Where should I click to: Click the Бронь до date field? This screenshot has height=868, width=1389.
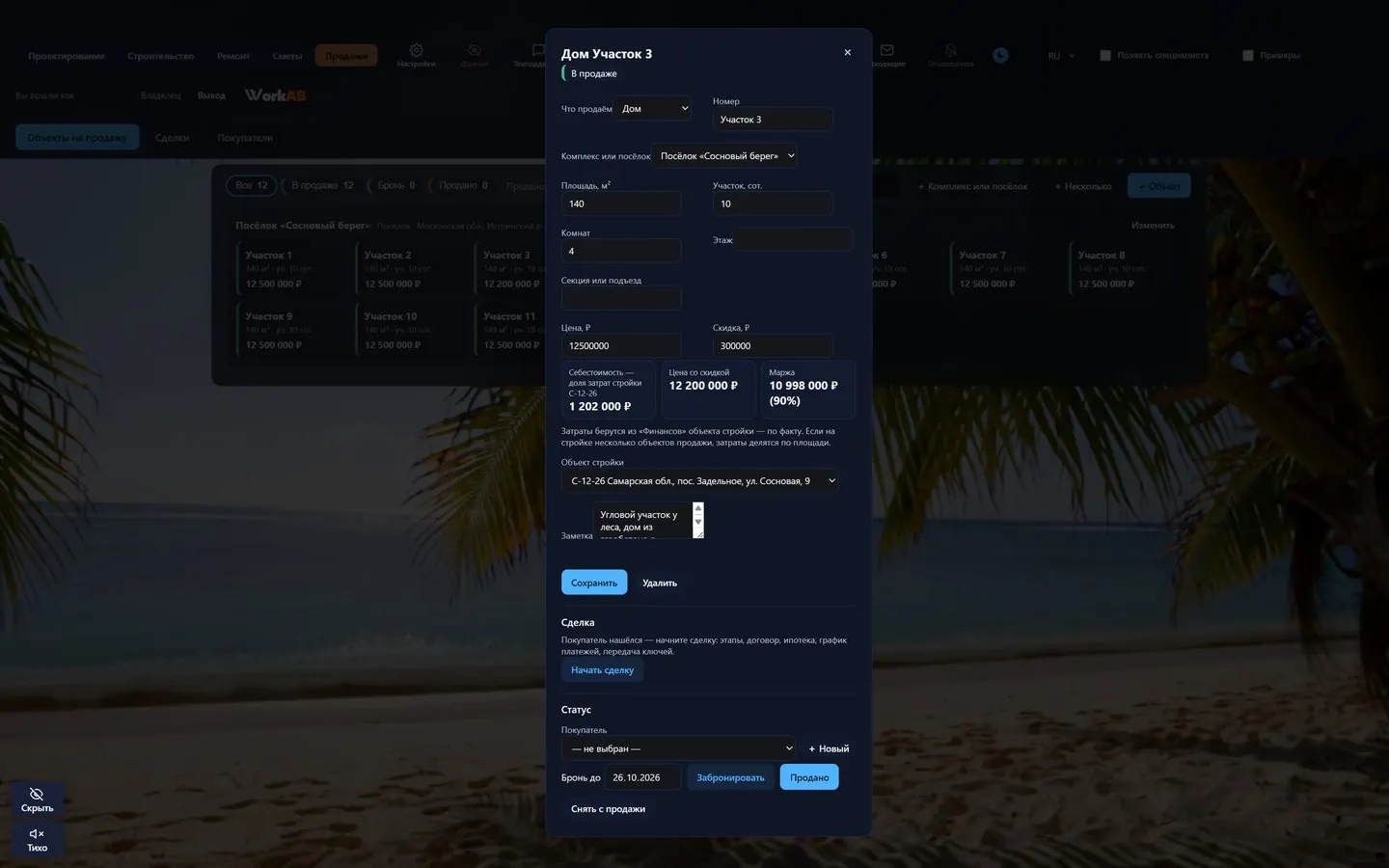point(643,777)
